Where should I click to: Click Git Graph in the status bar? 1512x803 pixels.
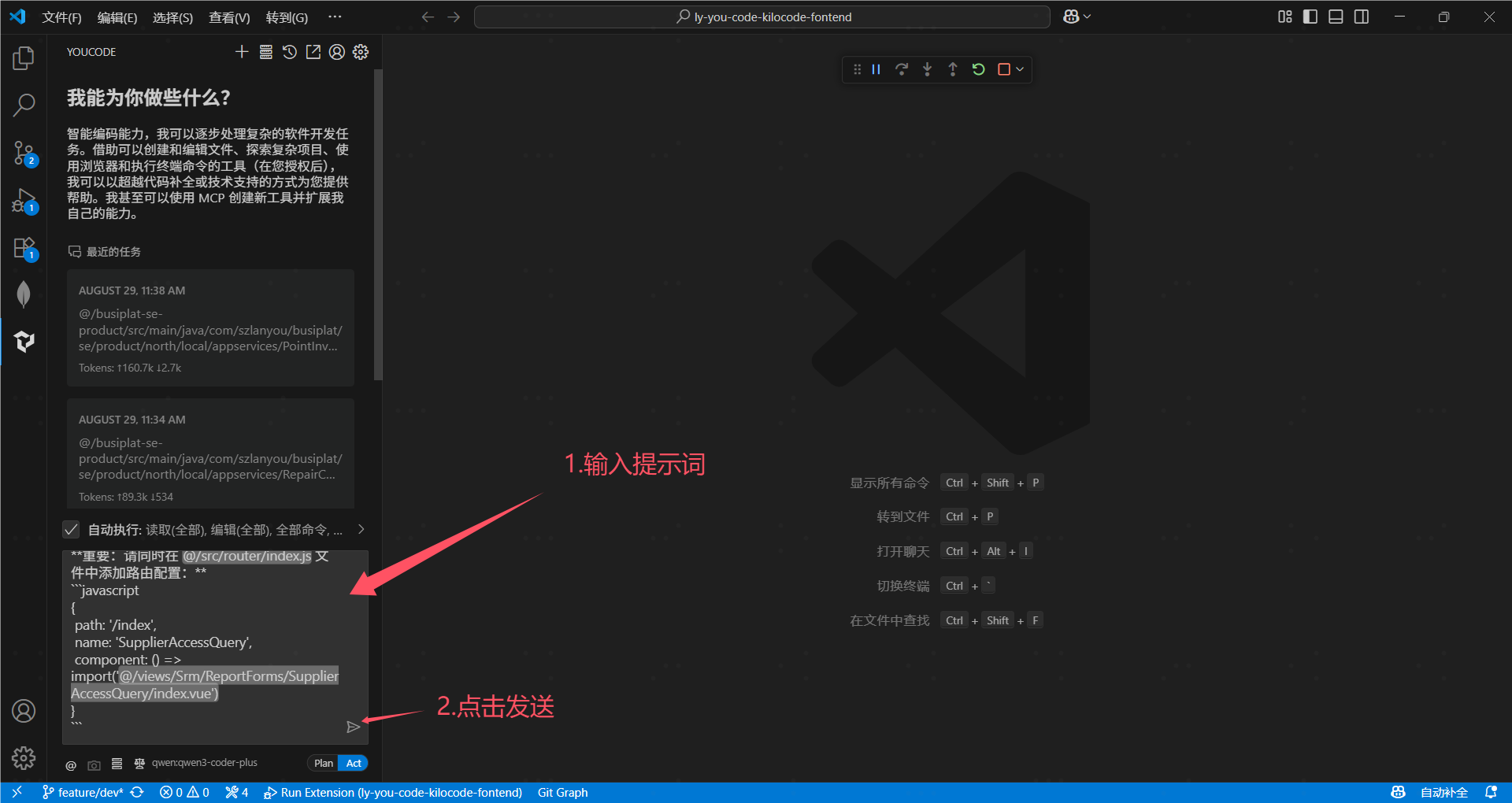[x=562, y=792]
